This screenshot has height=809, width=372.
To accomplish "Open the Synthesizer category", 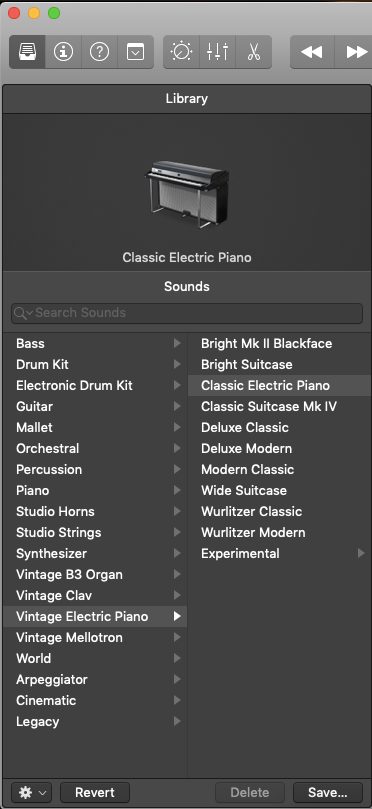I will click(x=95, y=554).
